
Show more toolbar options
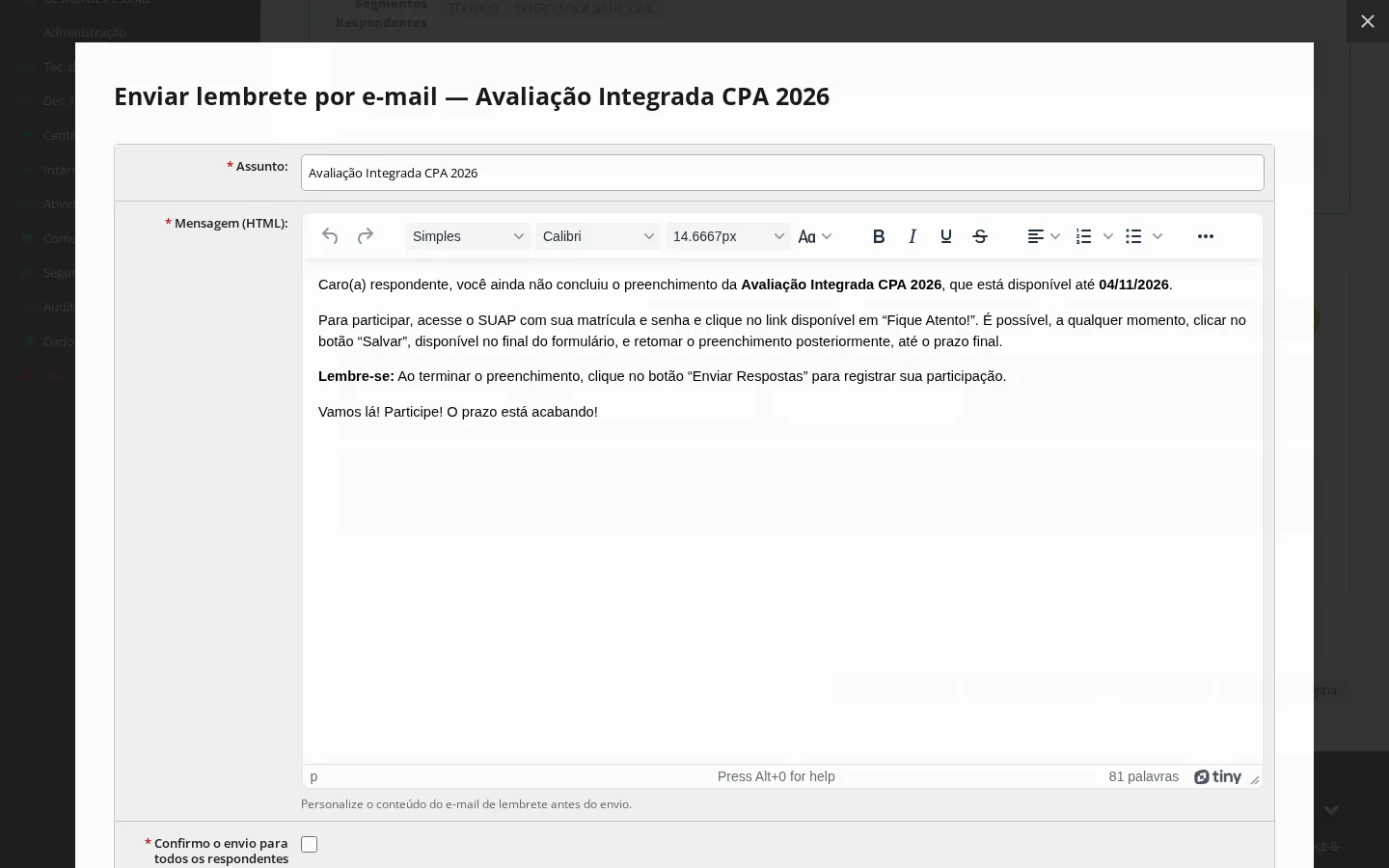[x=1206, y=236]
